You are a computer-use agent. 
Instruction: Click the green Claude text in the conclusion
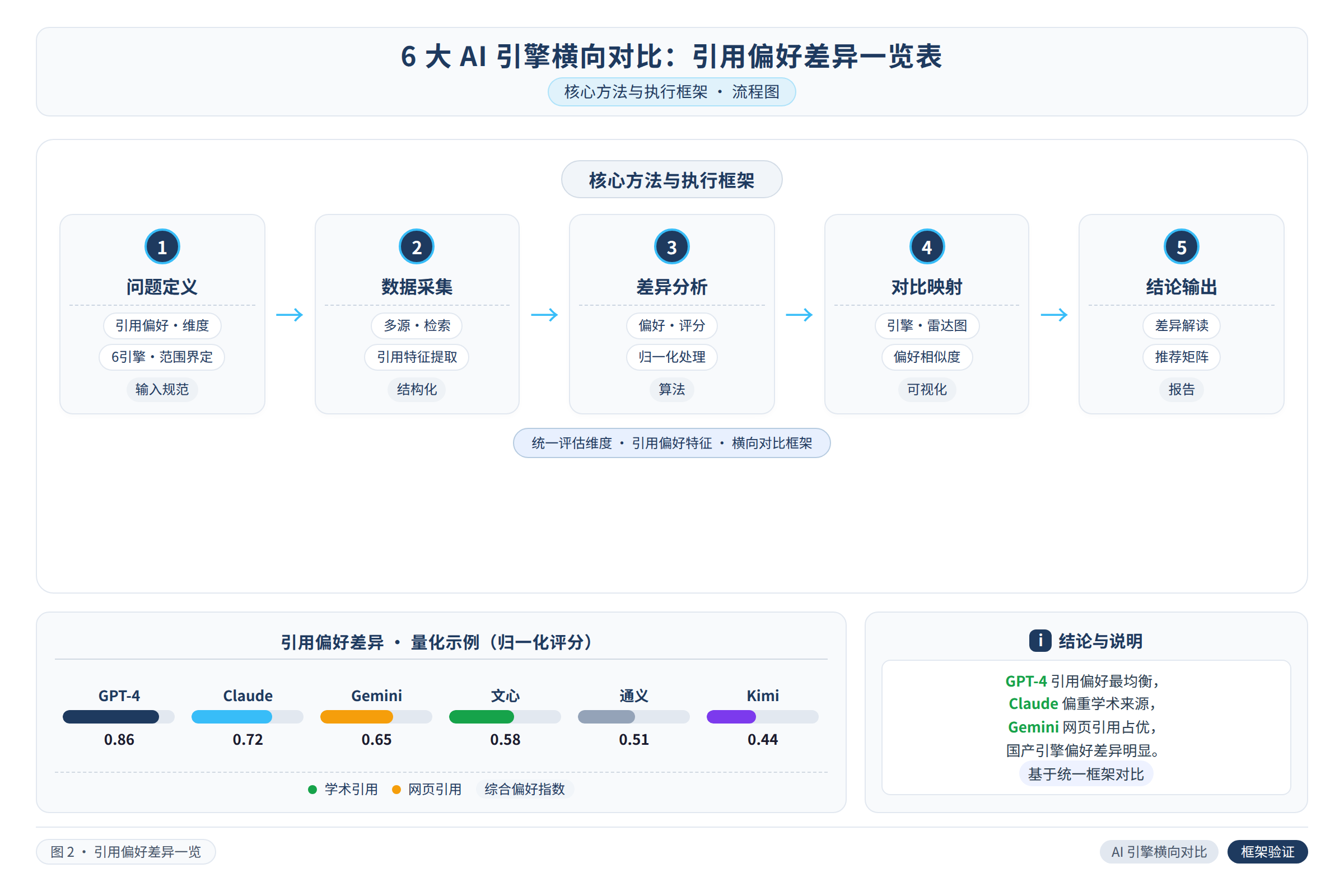click(1033, 703)
